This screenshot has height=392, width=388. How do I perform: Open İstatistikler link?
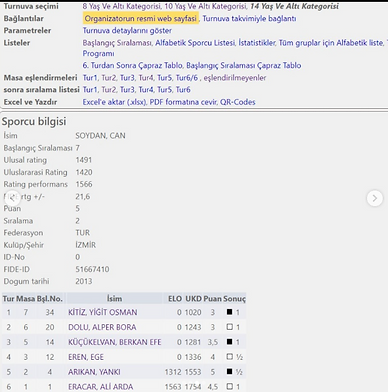click(x=257, y=43)
